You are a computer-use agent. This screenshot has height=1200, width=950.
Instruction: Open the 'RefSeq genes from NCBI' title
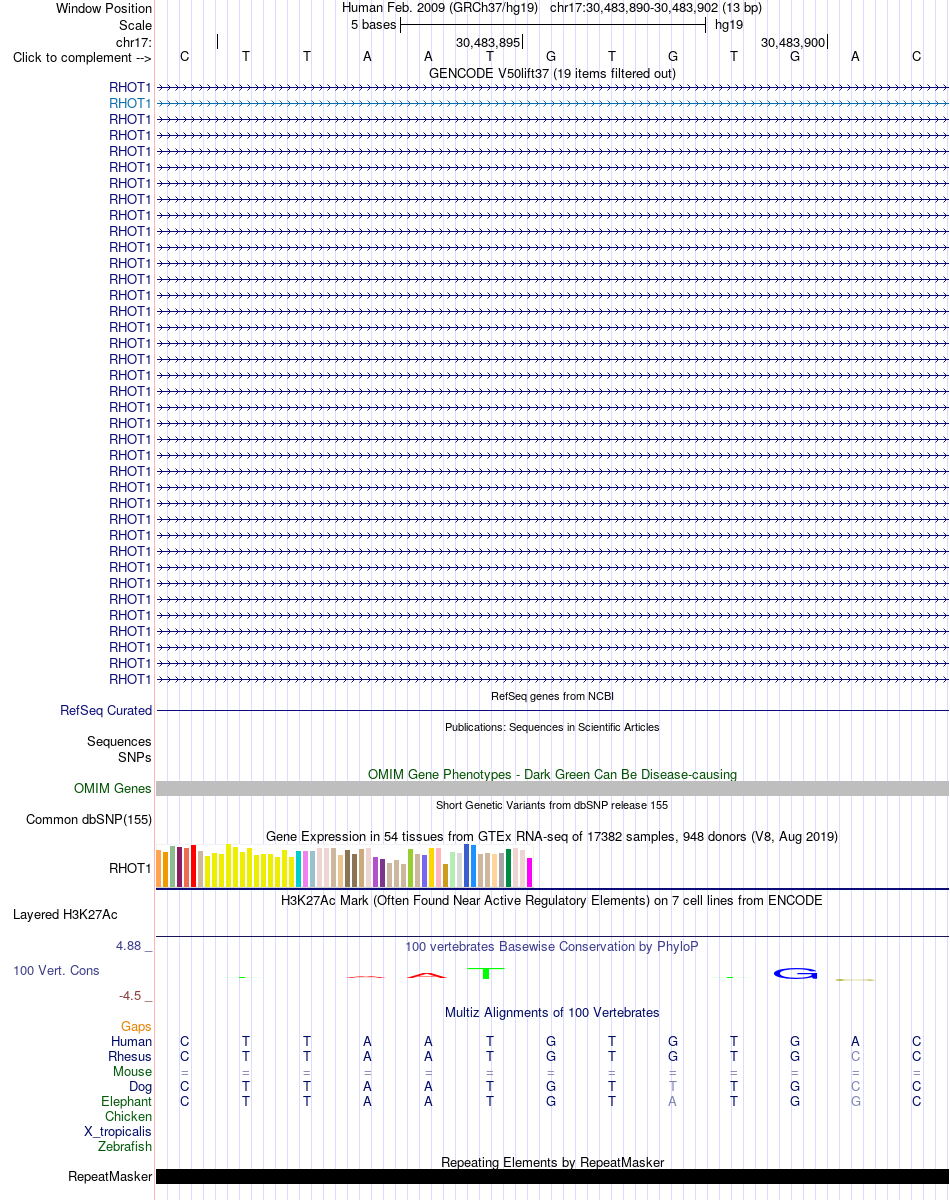(552, 696)
